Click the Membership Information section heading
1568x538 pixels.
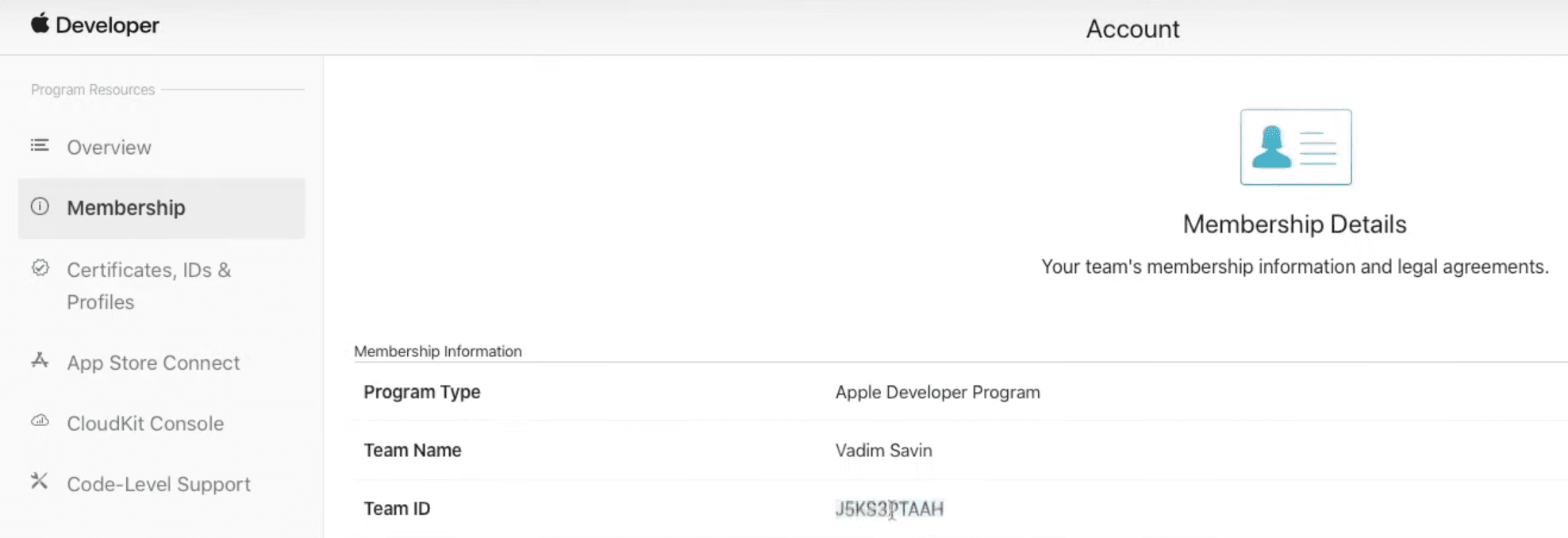point(438,351)
